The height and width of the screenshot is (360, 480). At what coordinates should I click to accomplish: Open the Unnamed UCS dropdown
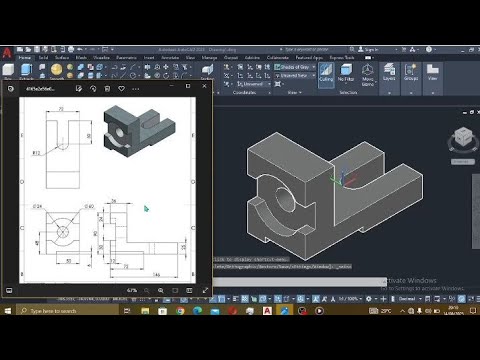(x=254, y=84)
